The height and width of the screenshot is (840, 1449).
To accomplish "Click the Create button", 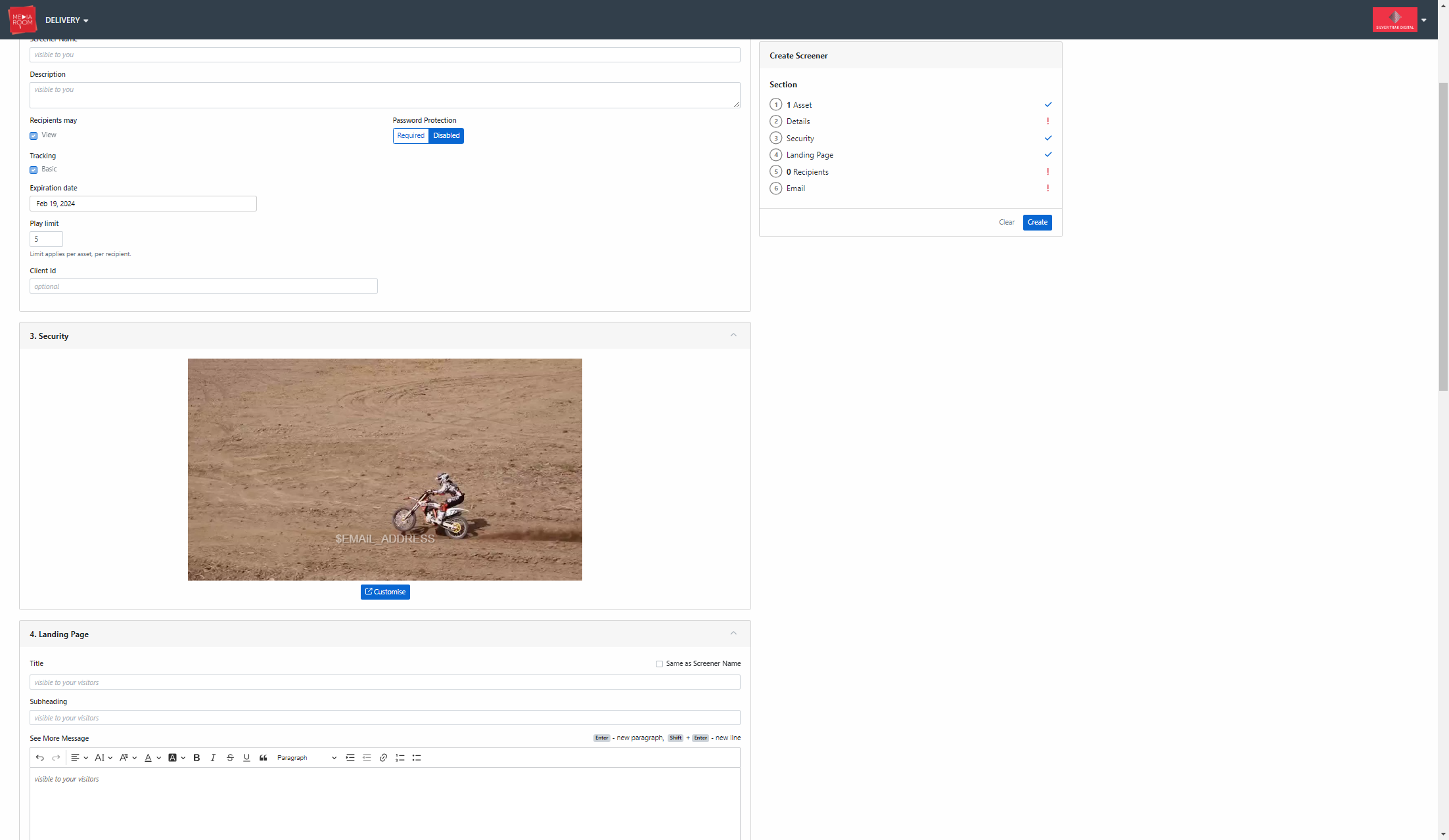I will [1037, 222].
